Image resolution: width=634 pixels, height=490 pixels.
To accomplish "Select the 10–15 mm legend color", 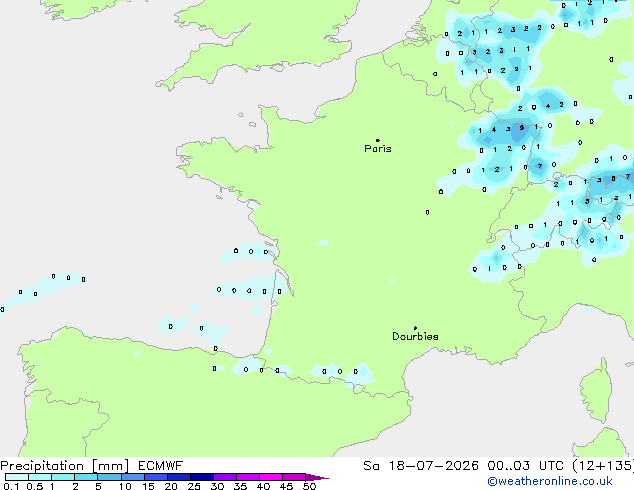I will pos(133,477).
